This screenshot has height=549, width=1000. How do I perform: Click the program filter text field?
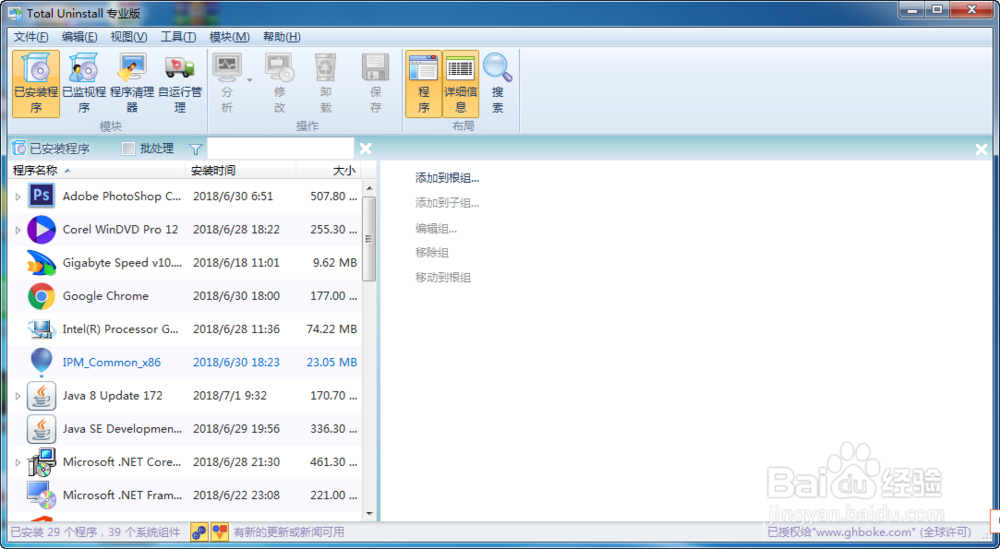tap(280, 149)
